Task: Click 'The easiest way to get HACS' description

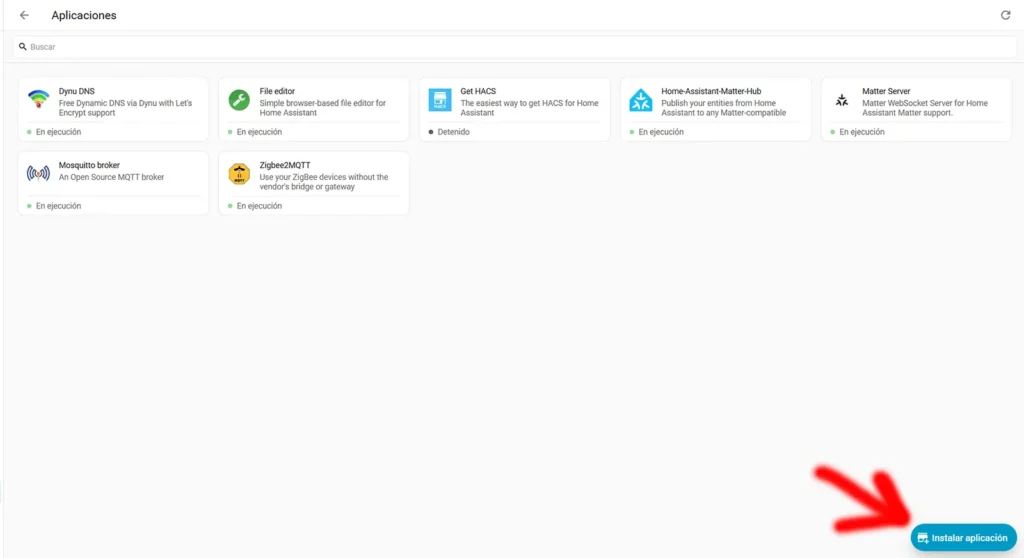Action: tap(530, 108)
